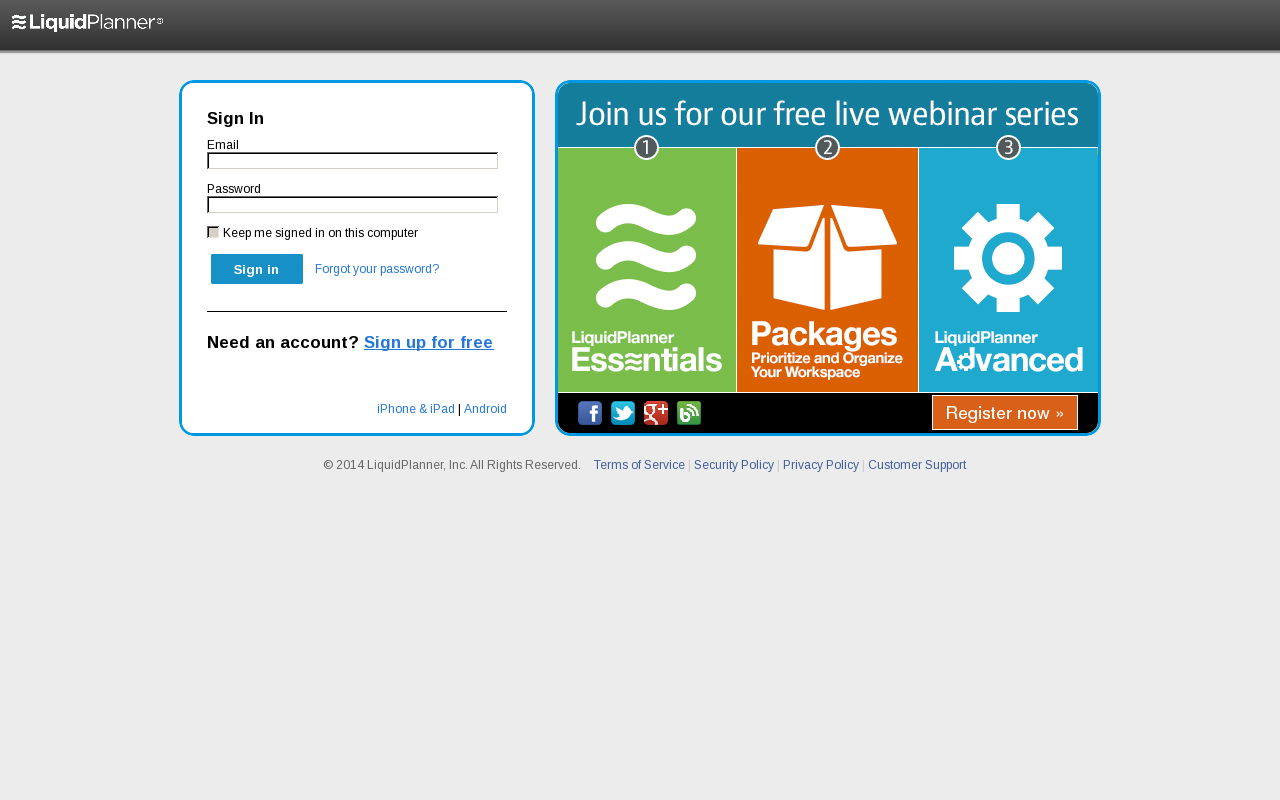This screenshot has width=1280, height=800.
Task: Follow the Sign up for free link
Action: (428, 342)
